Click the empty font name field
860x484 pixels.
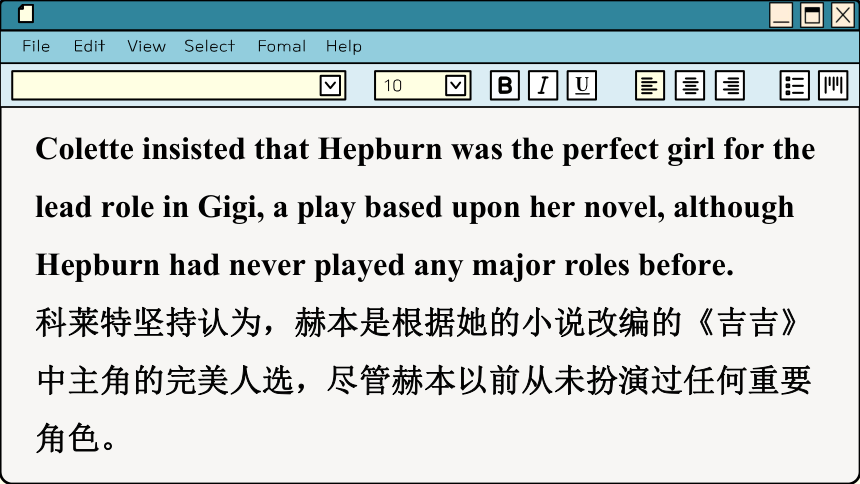pyautogui.click(x=179, y=85)
